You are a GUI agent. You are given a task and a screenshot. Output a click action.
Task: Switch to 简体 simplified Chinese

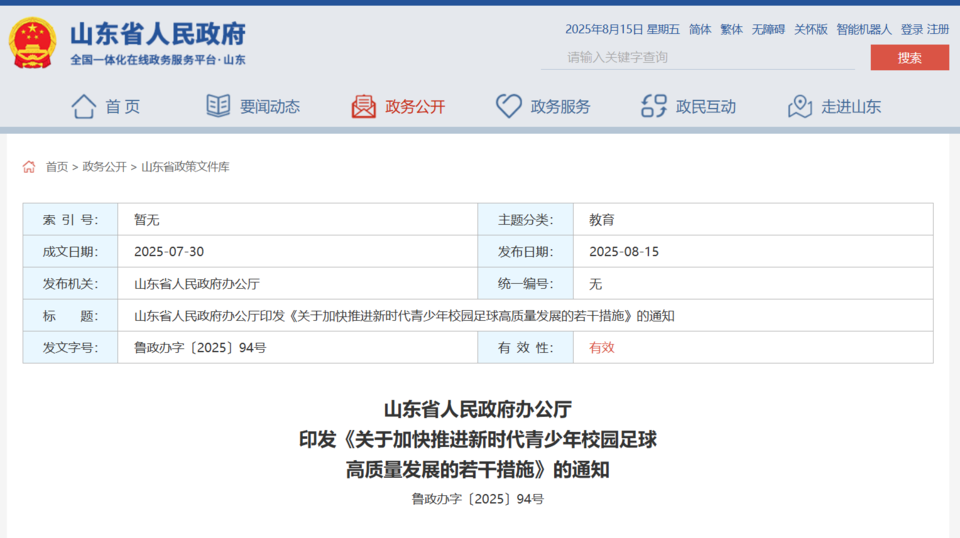pyautogui.click(x=700, y=29)
